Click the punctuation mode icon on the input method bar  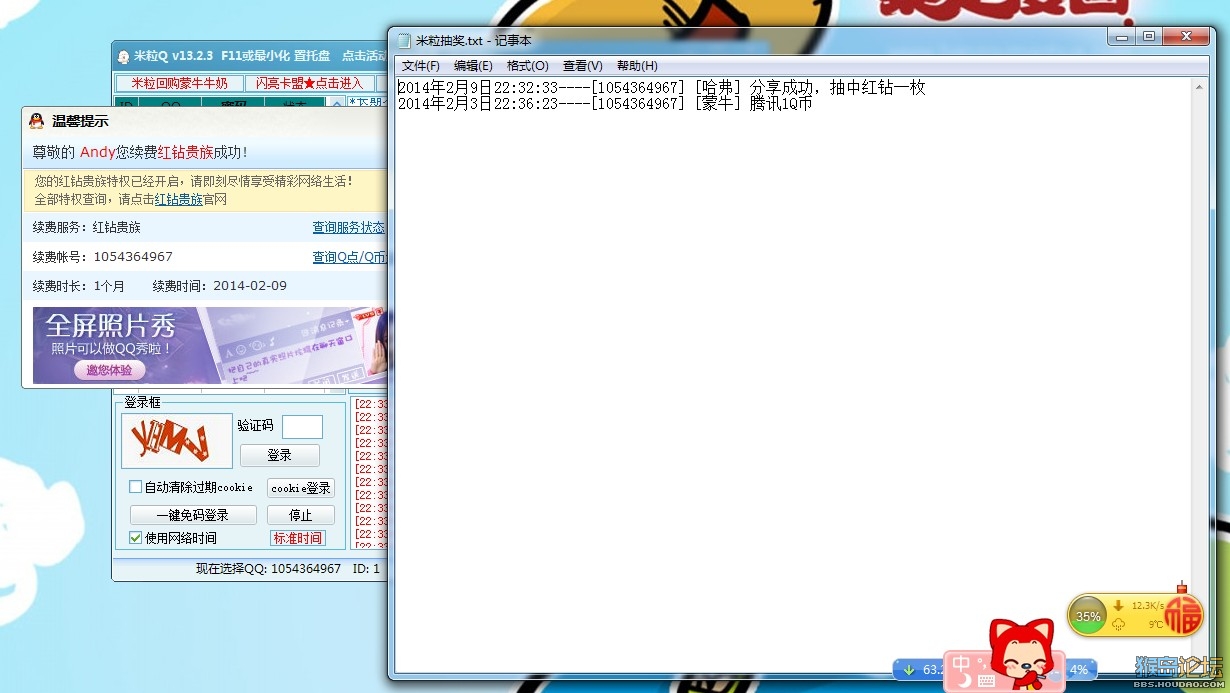(x=982, y=662)
